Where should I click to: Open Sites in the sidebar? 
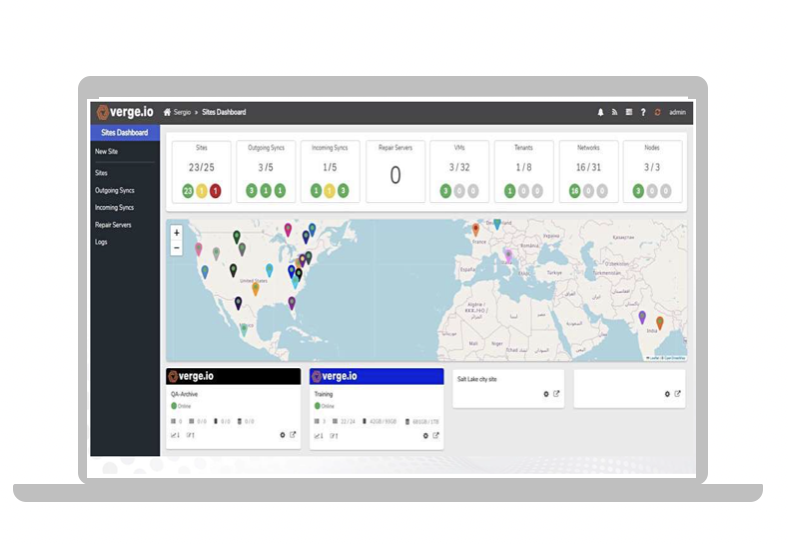(101, 173)
